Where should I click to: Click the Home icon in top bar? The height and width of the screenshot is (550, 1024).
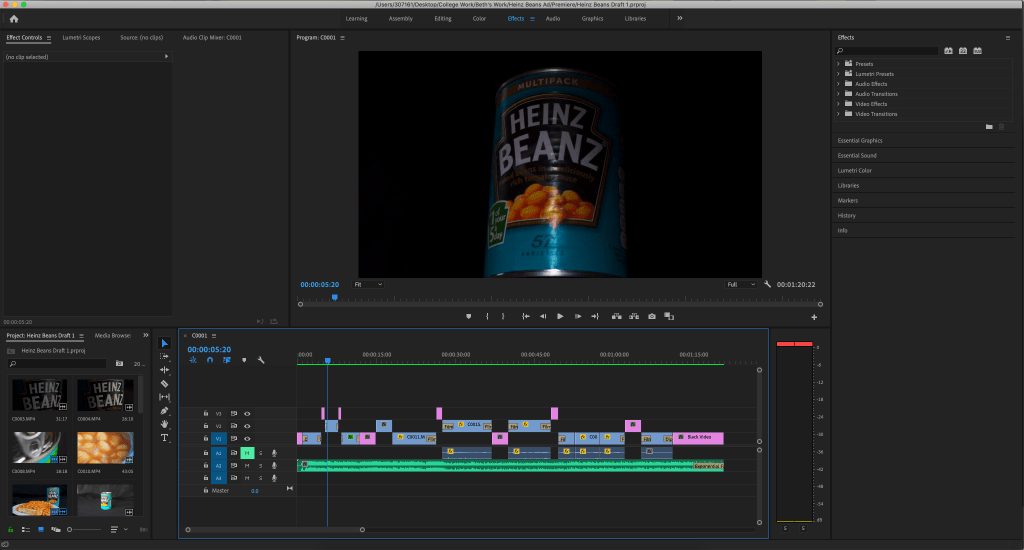14,18
